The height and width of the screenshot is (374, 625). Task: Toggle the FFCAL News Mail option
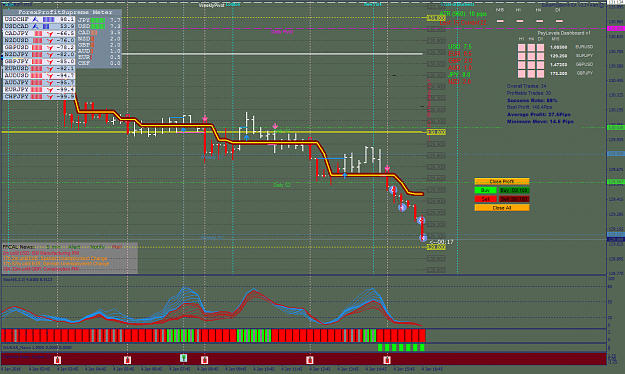point(116,247)
